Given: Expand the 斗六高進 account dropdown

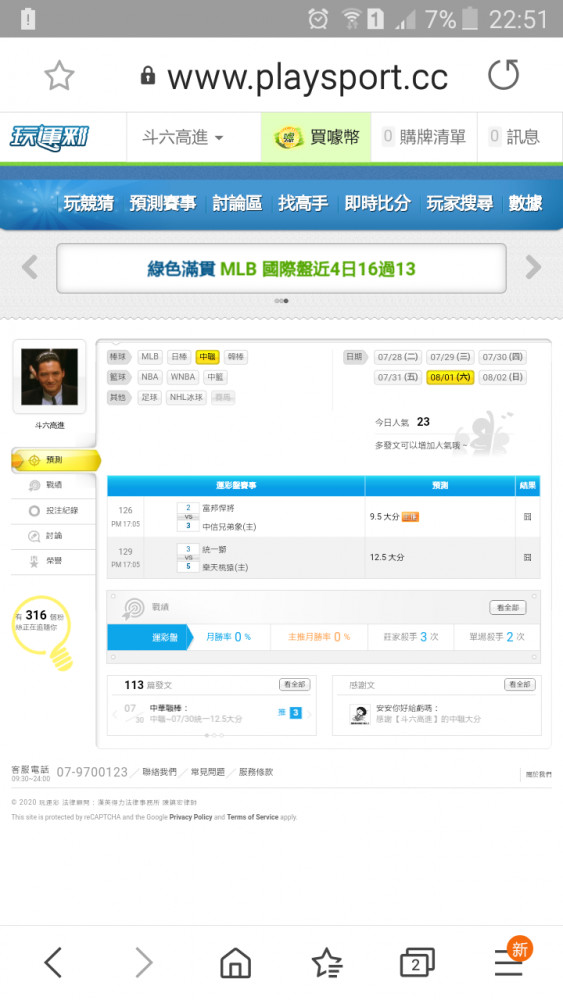Looking at the screenshot, I should pyautogui.click(x=183, y=137).
